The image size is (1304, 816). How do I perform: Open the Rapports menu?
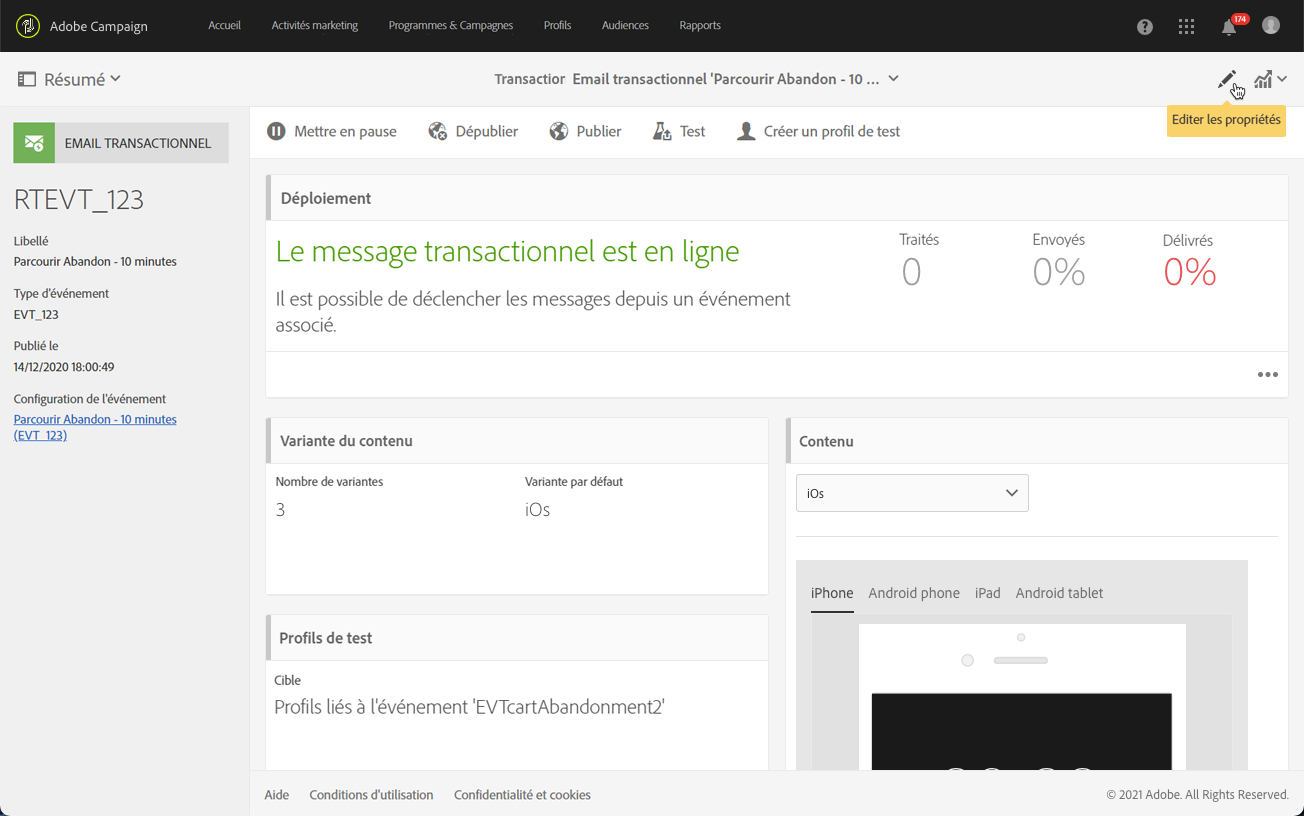pyautogui.click(x=700, y=25)
